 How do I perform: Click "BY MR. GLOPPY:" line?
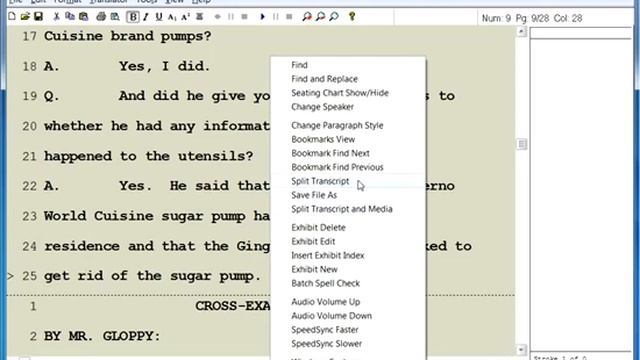tap(102, 336)
